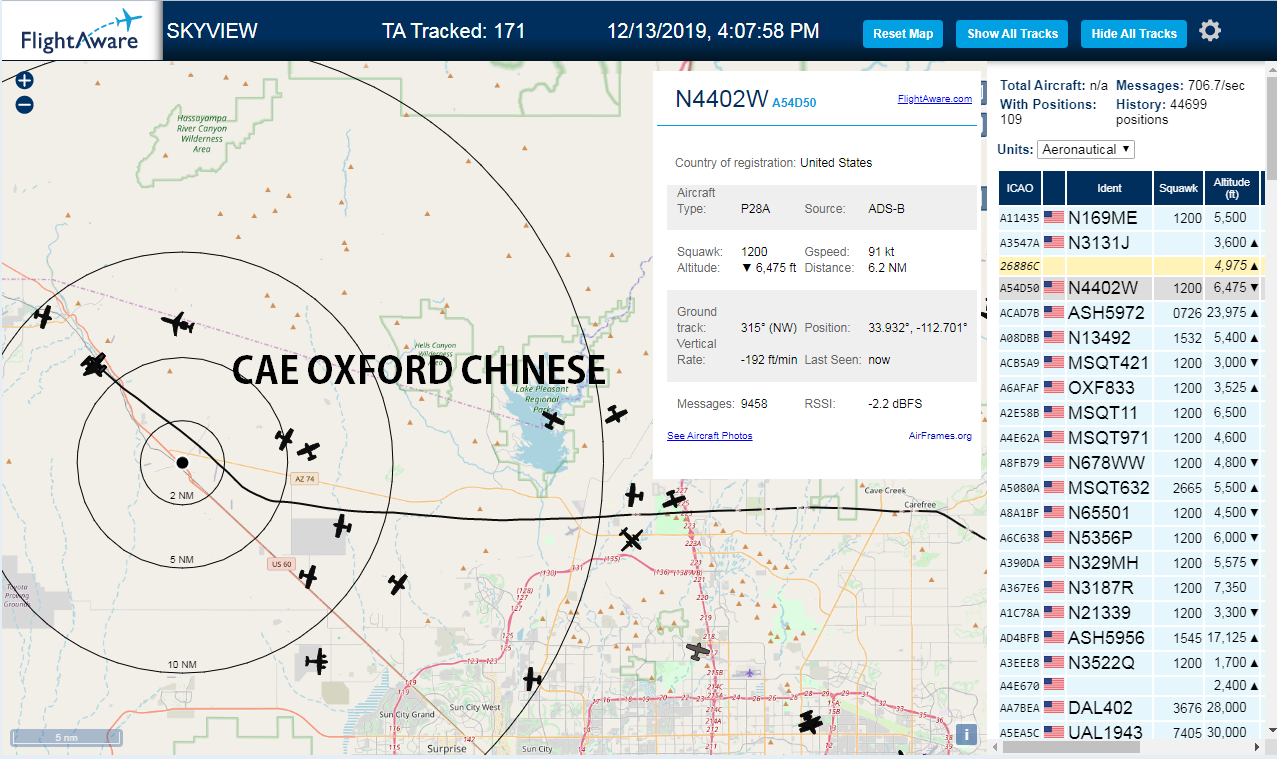Select the small purple aircraft icon on map
1277x759 pixels.
point(751,672)
